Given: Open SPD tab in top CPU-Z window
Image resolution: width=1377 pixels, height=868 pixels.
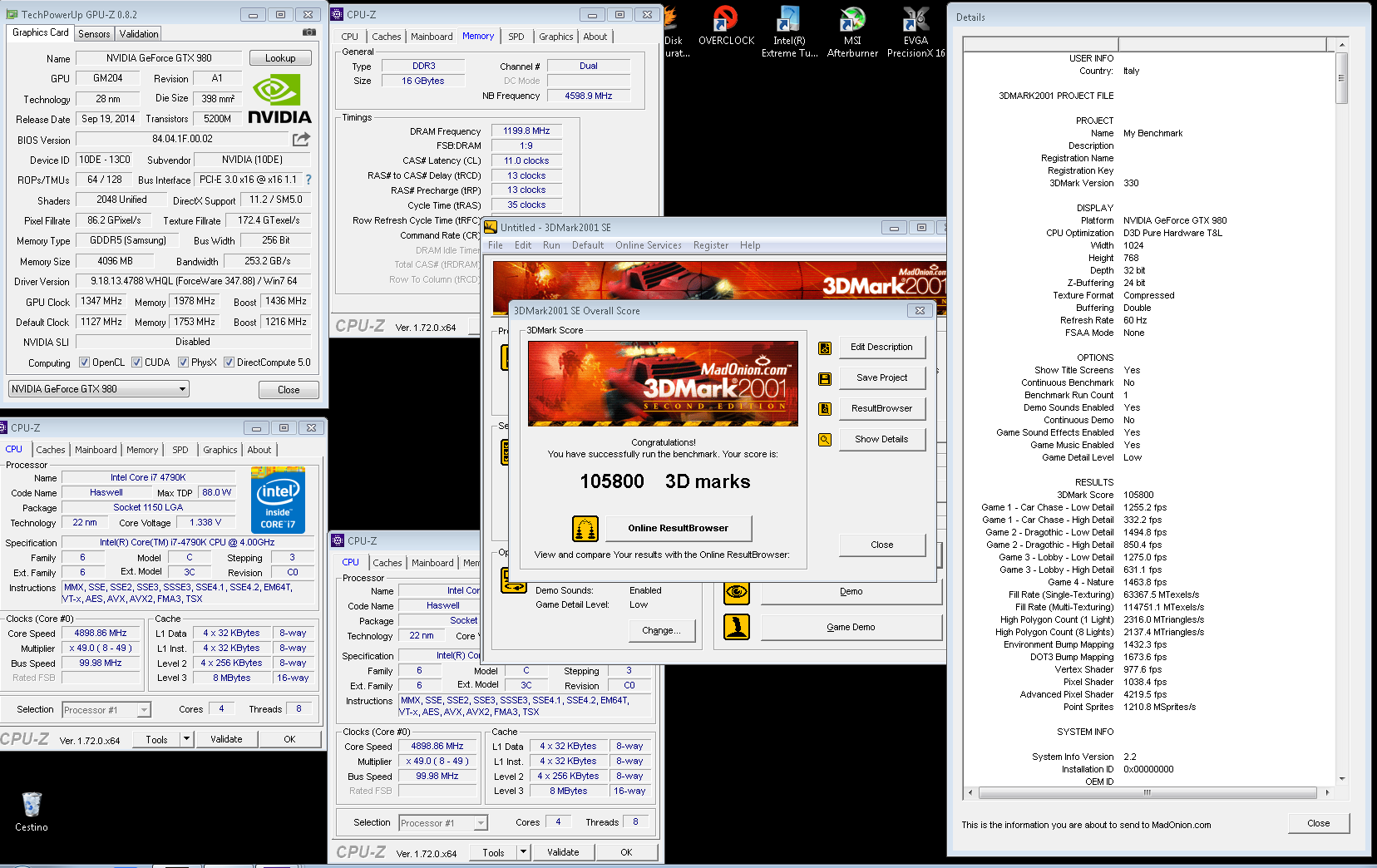Looking at the screenshot, I should tap(516, 37).
